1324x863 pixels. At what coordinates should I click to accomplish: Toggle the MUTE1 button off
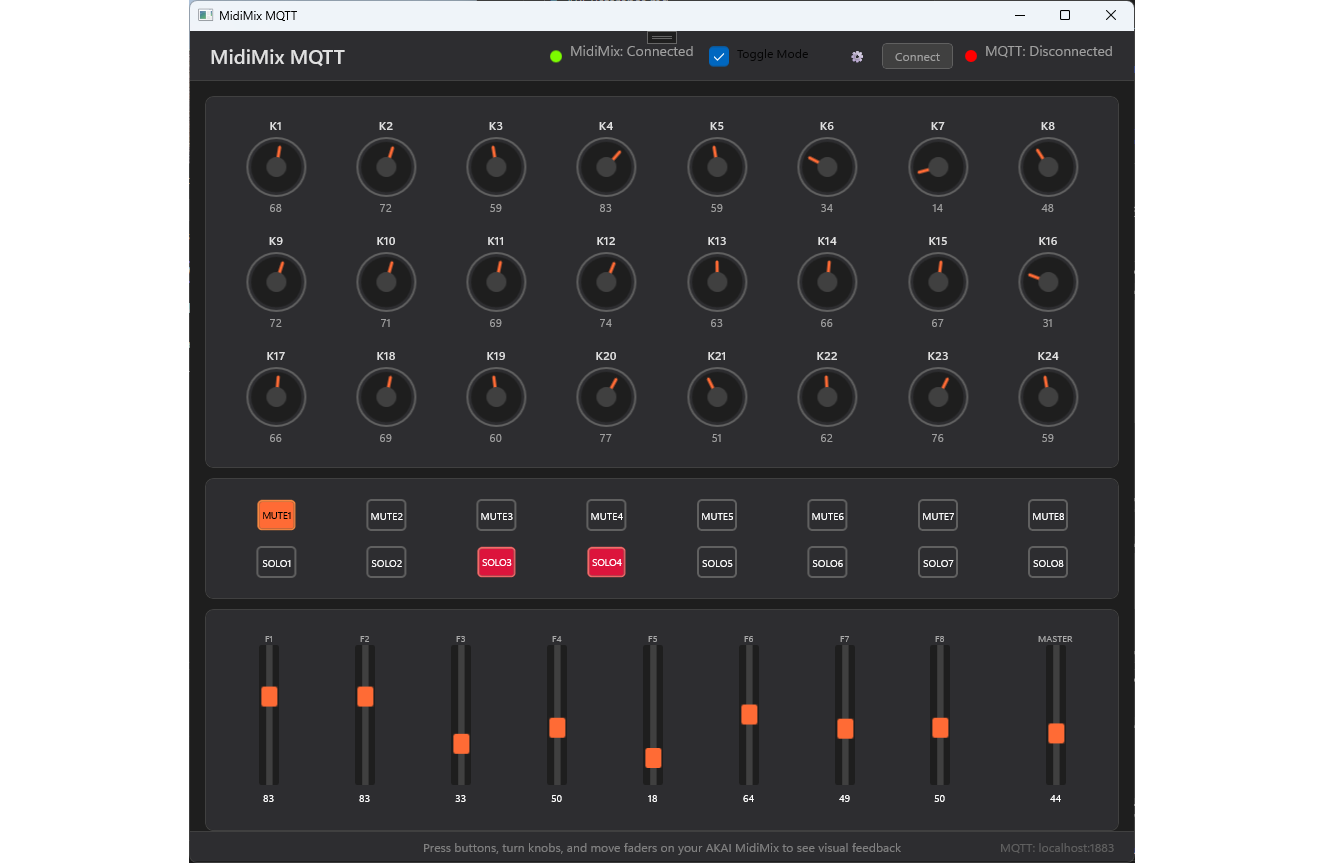pyautogui.click(x=276, y=516)
